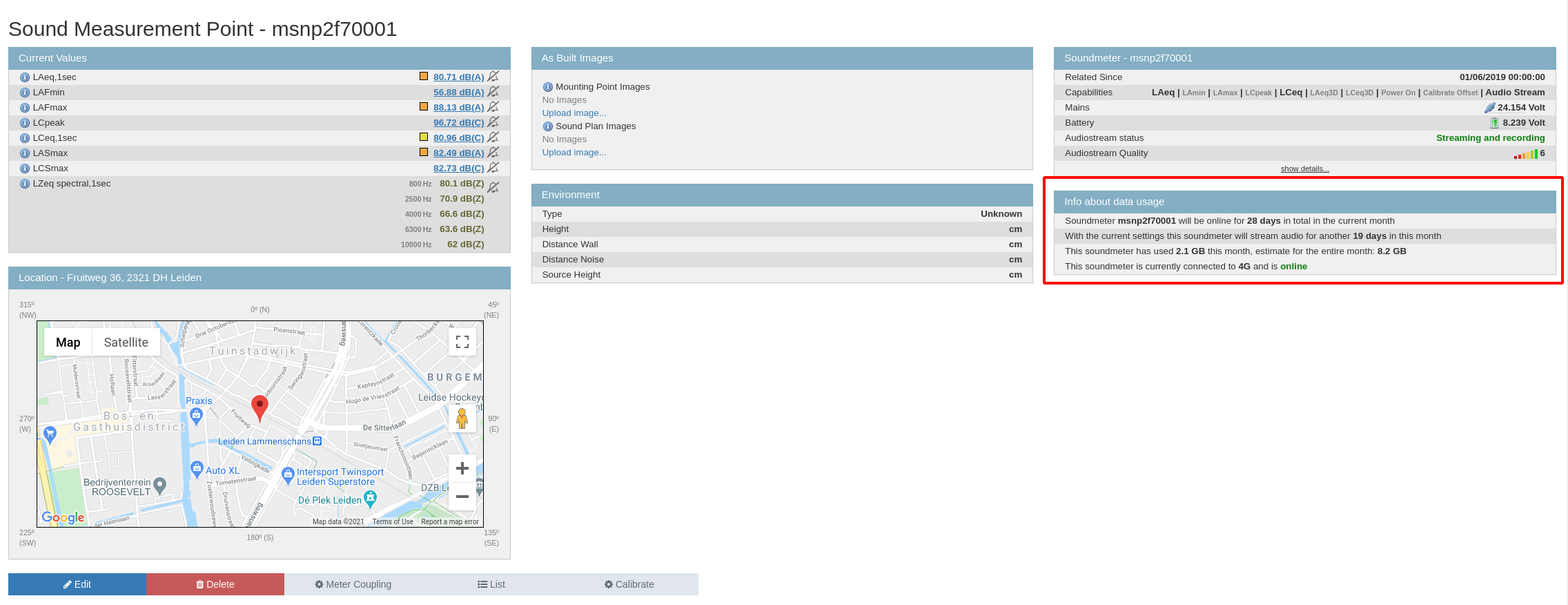
Task: Click the orange swatch beside LAFmax value
Action: pos(424,107)
